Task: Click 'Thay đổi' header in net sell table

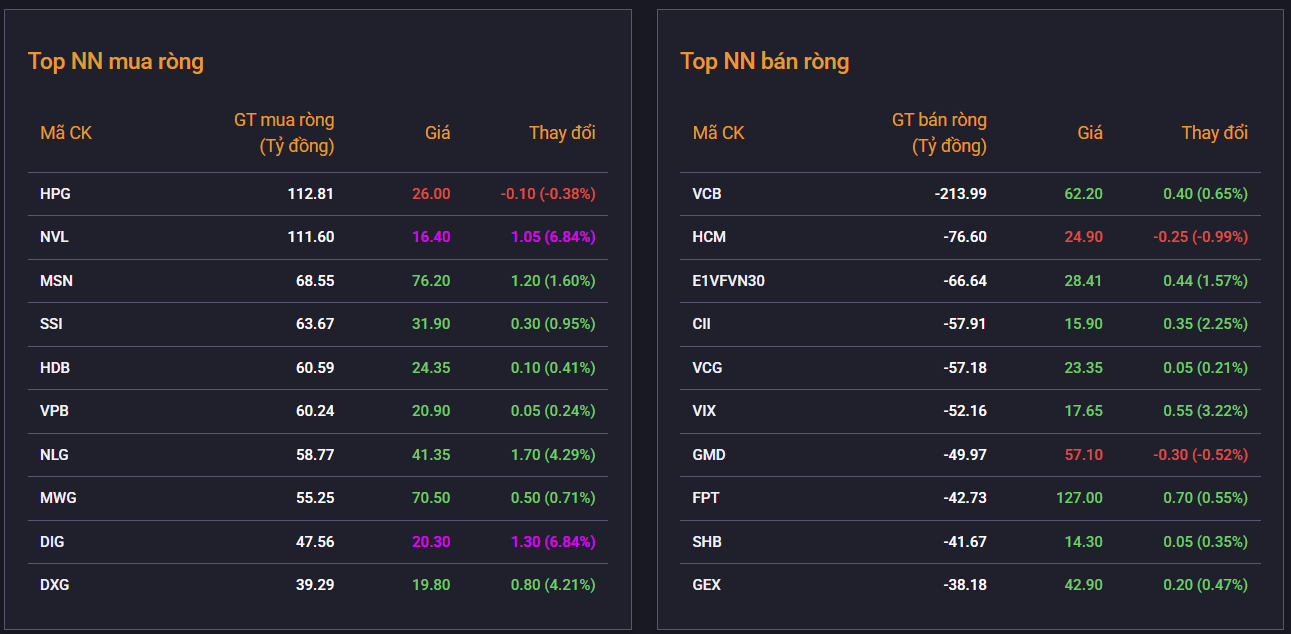Action: point(1214,133)
